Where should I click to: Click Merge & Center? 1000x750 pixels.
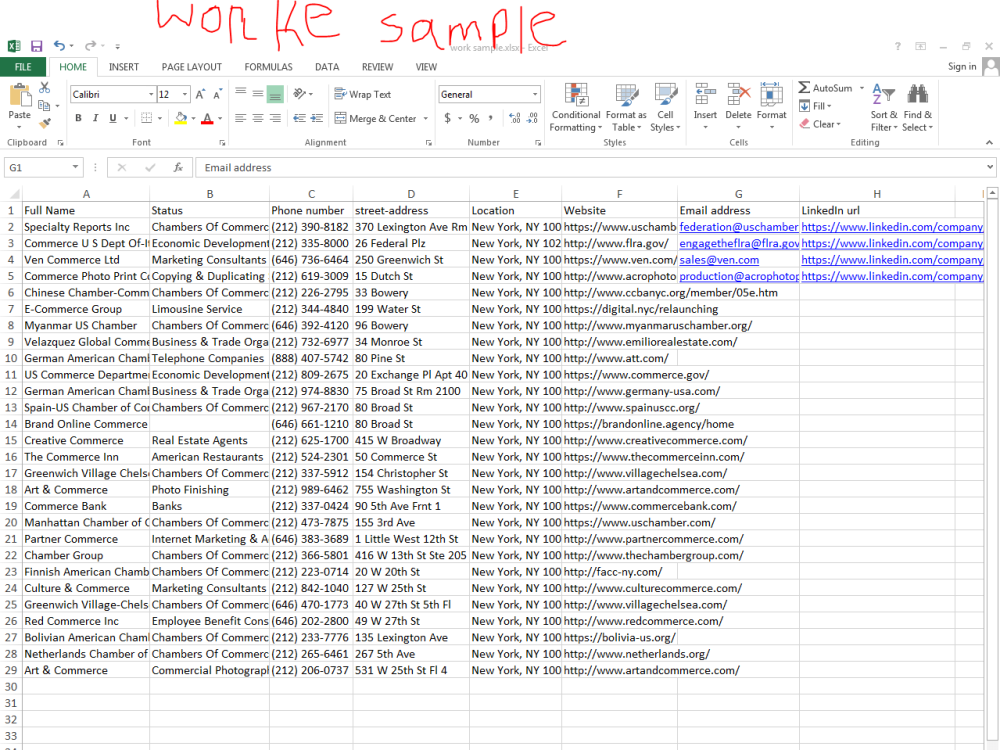[x=375, y=119]
